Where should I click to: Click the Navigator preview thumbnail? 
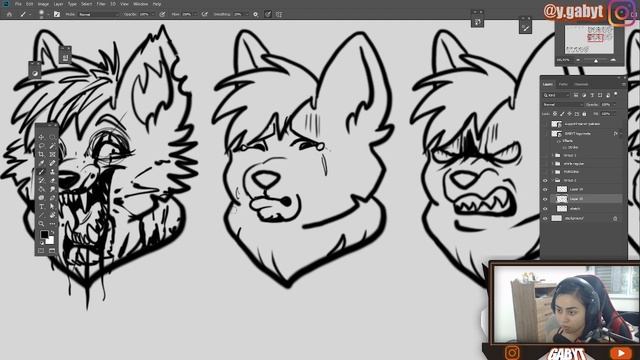(x=589, y=39)
